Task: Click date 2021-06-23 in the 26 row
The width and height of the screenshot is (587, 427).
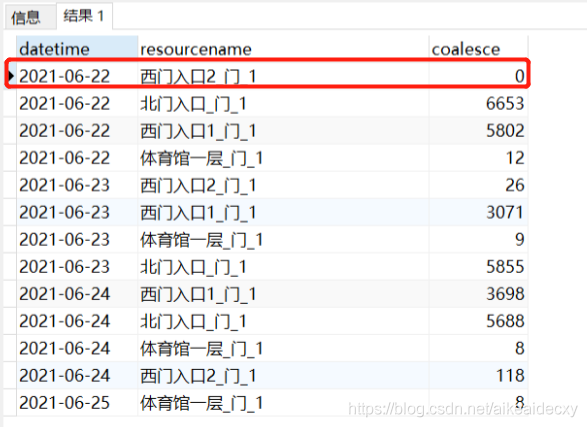Action: (x=64, y=185)
